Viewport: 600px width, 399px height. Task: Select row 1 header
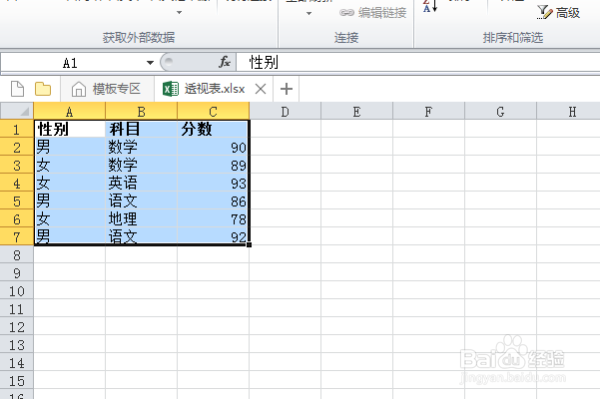tap(16, 129)
